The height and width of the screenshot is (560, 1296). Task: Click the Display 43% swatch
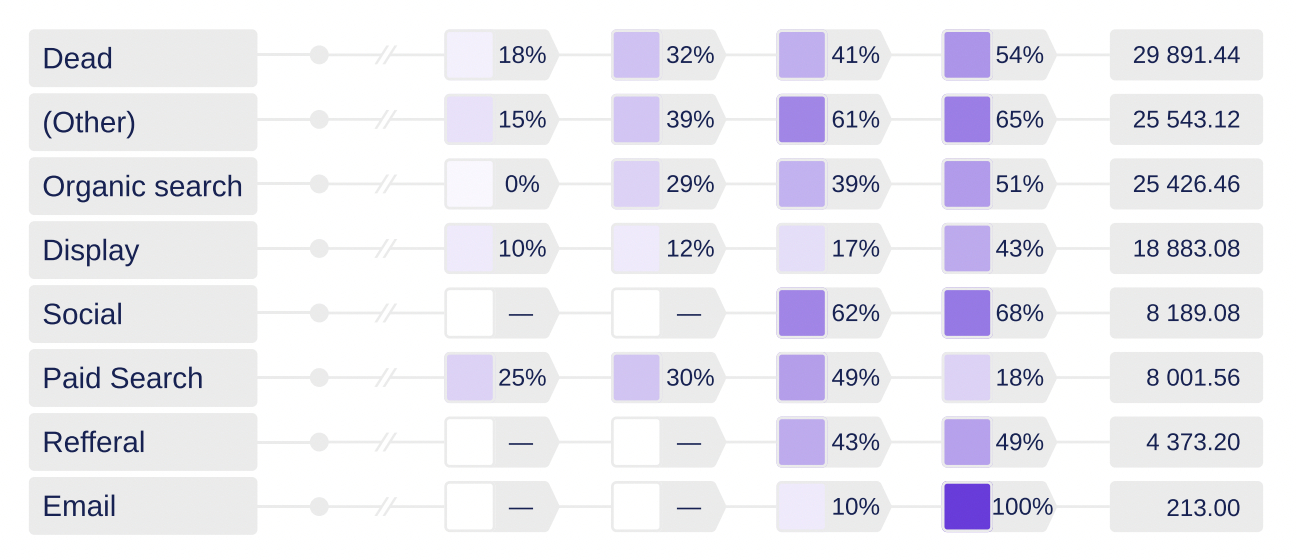tap(966, 250)
